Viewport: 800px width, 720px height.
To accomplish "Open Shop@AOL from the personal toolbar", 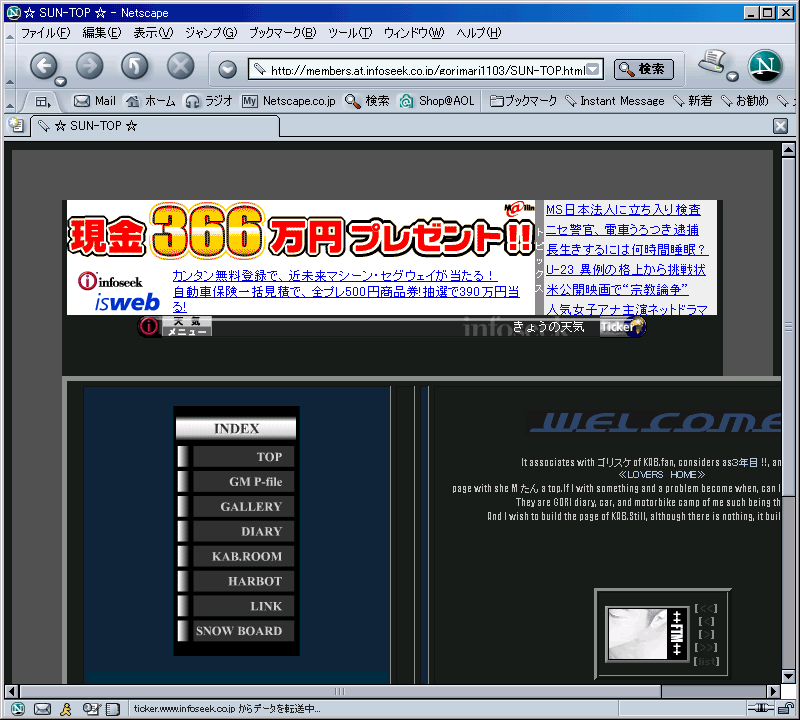I will (x=437, y=101).
